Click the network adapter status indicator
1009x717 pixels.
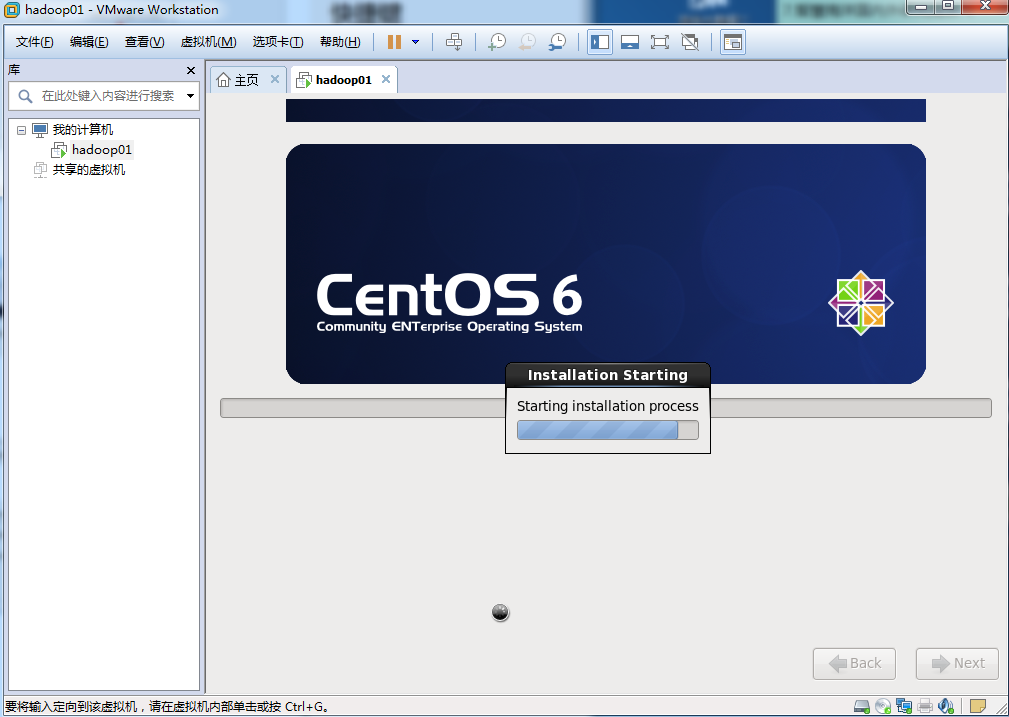(x=906, y=705)
